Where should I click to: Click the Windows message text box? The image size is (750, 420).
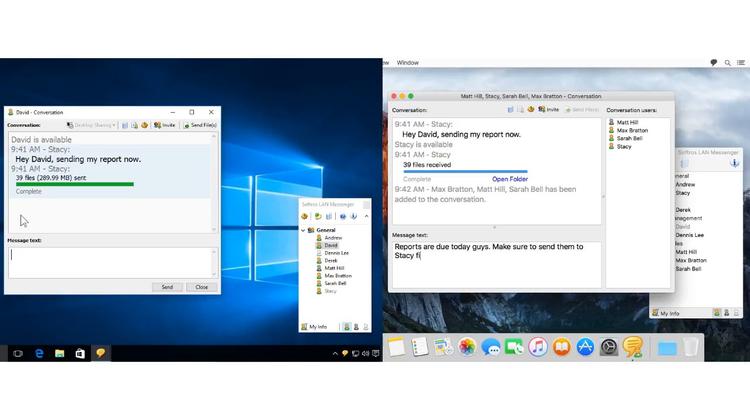pyautogui.click(x=108, y=262)
